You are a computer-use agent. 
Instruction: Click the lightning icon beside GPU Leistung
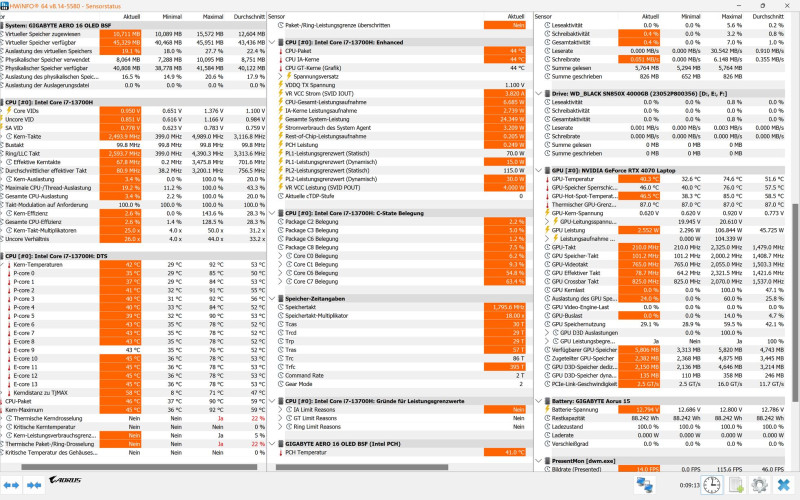547,230
